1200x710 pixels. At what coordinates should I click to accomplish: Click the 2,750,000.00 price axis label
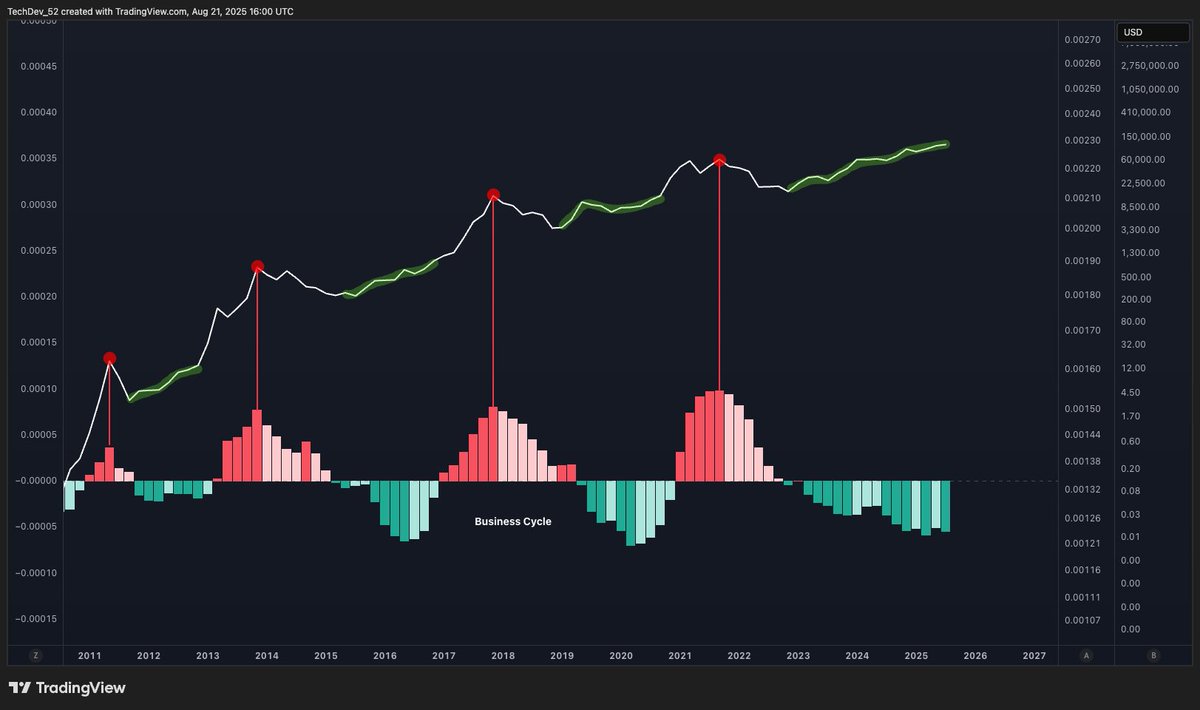1152,65
